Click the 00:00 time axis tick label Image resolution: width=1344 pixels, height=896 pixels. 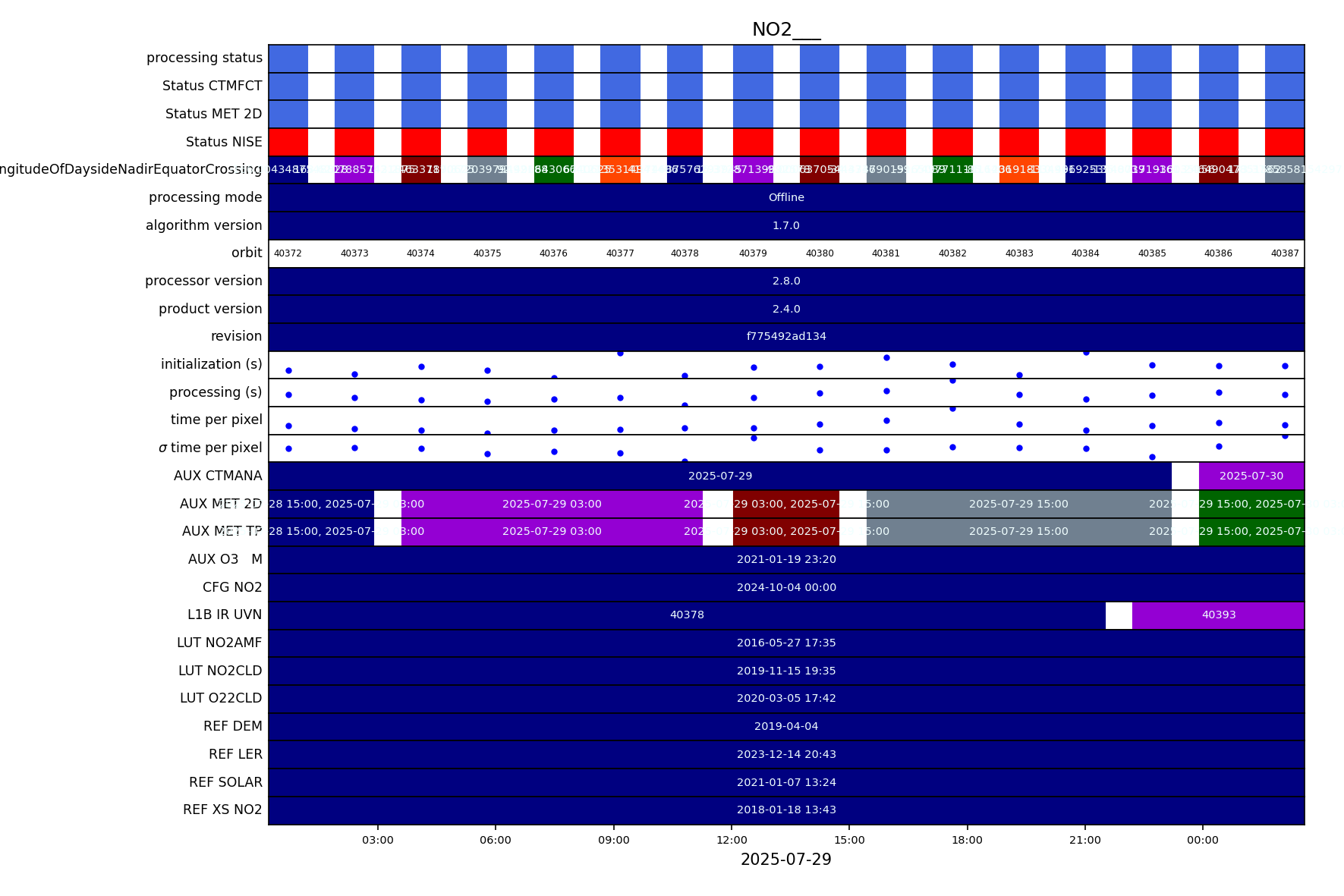pyautogui.click(x=1202, y=840)
